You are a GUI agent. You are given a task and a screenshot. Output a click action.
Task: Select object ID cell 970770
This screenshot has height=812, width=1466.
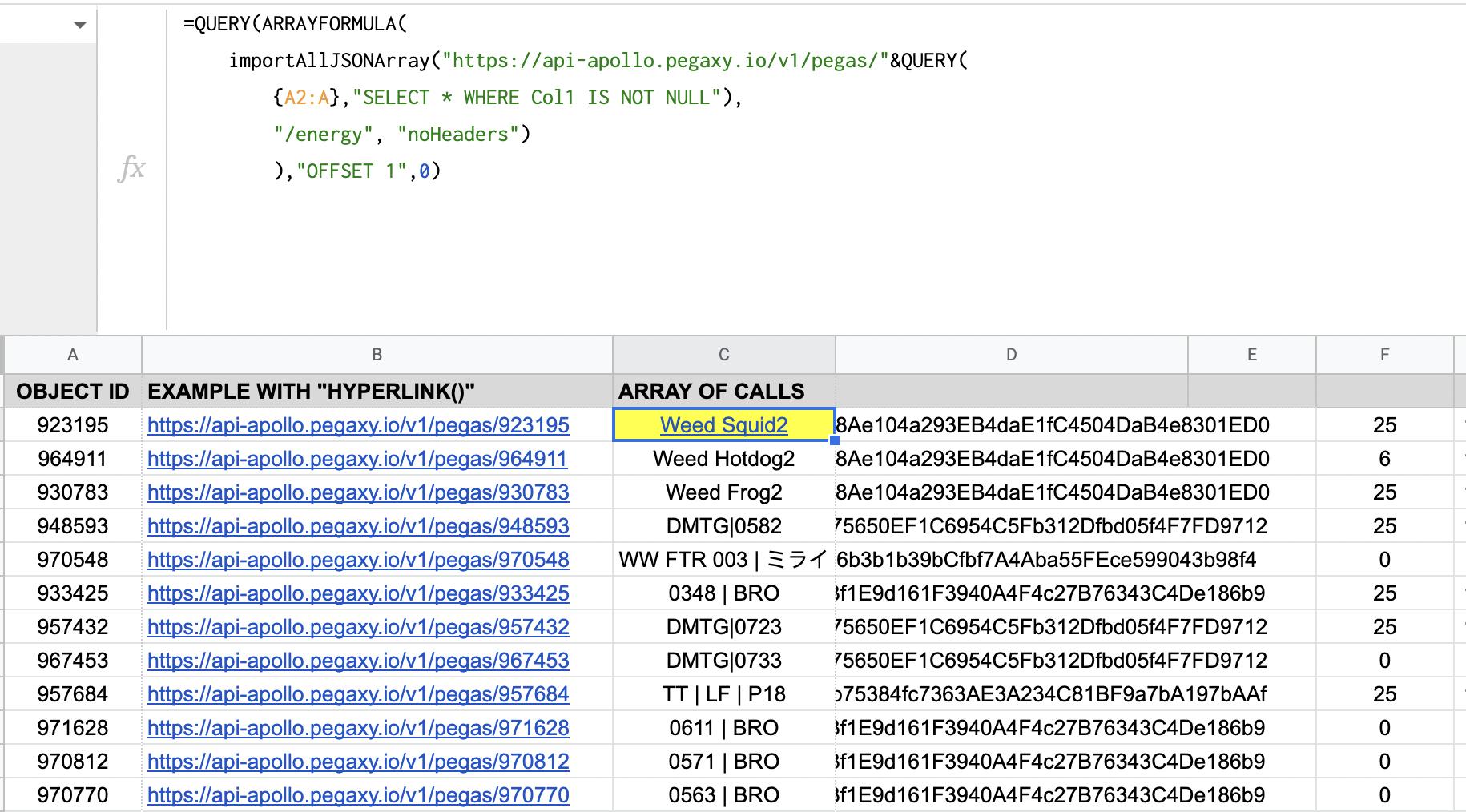(x=73, y=795)
